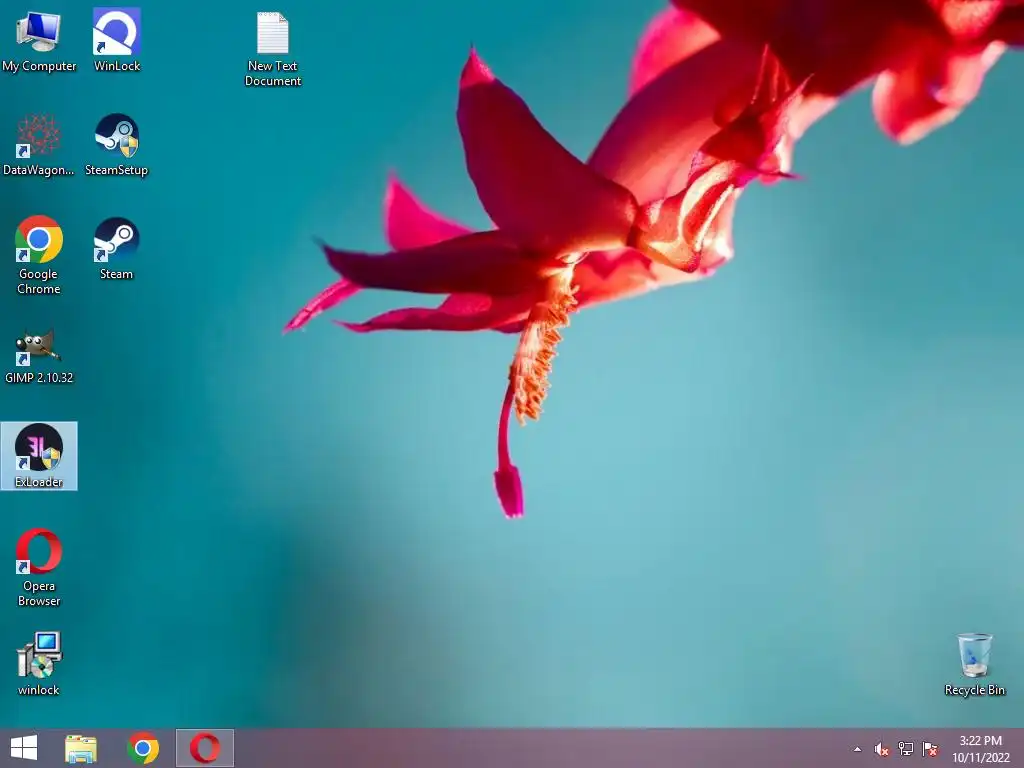Select the ExLoader desktop shortcut
This screenshot has height=768, width=1024.
pyautogui.click(x=39, y=456)
